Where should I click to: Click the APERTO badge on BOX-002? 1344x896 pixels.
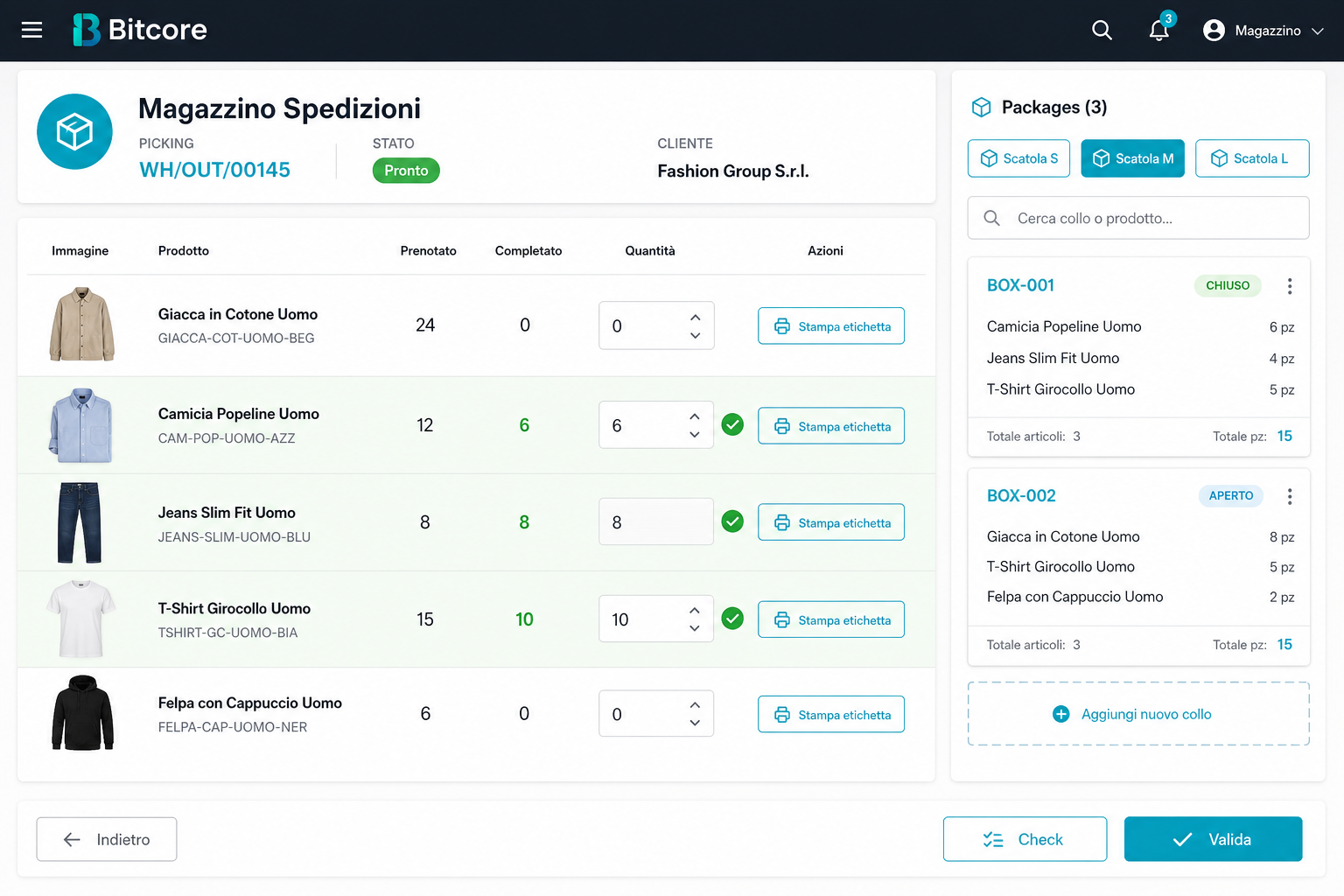pyautogui.click(x=1231, y=495)
